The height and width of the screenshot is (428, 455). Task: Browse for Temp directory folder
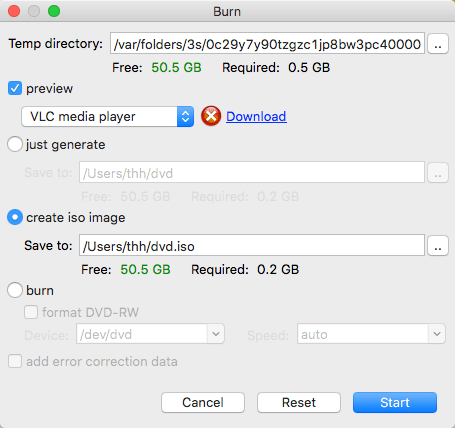[x=438, y=44]
